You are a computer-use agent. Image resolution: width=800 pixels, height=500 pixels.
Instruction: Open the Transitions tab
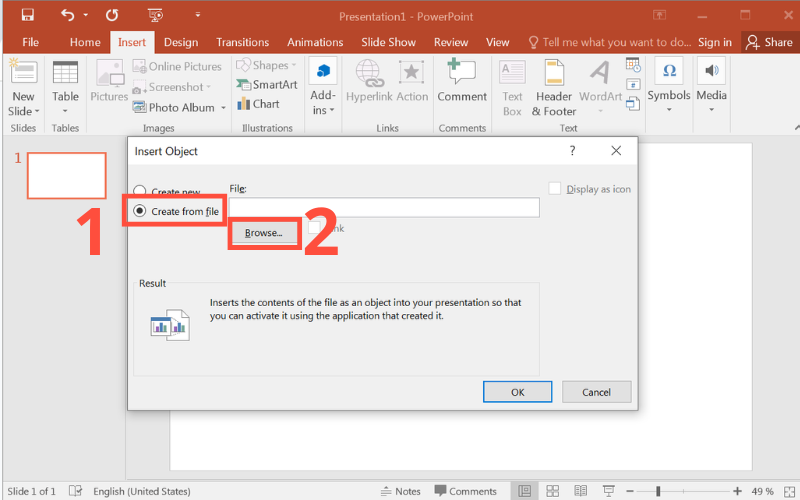click(x=242, y=42)
